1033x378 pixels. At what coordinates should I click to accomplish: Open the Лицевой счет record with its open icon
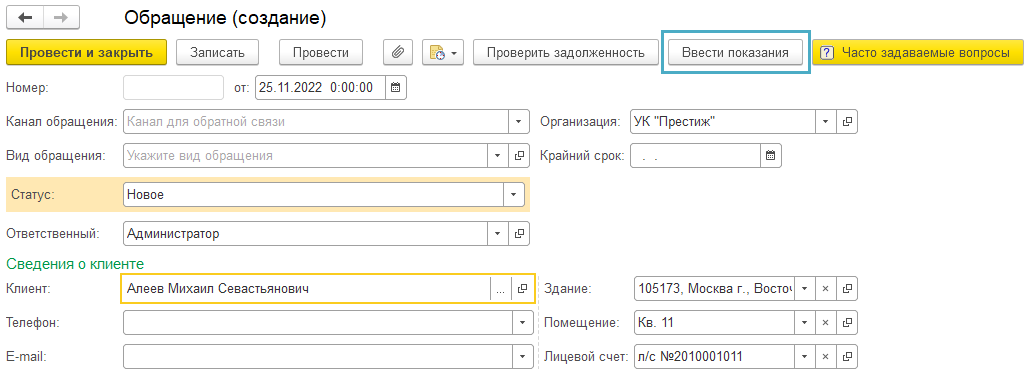pyautogui.click(x=847, y=357)
